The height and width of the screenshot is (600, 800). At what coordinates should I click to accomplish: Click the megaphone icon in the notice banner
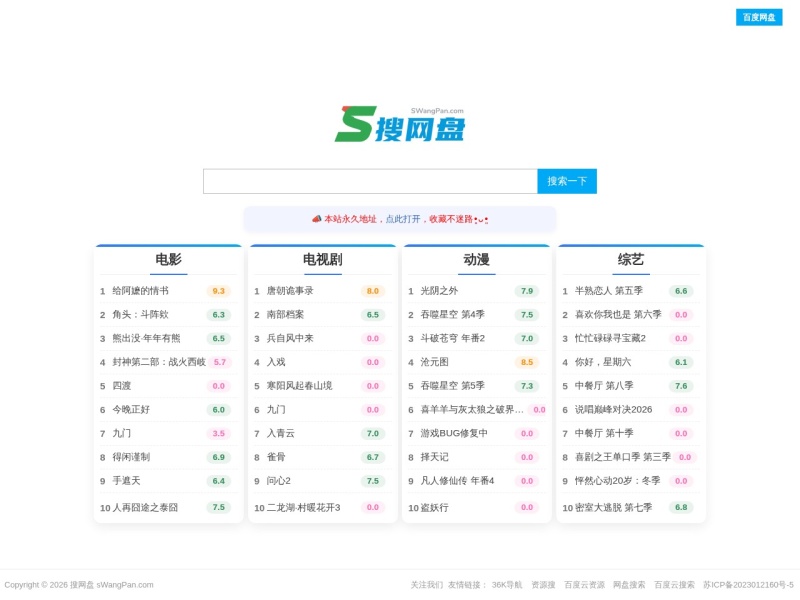point(316,219)
